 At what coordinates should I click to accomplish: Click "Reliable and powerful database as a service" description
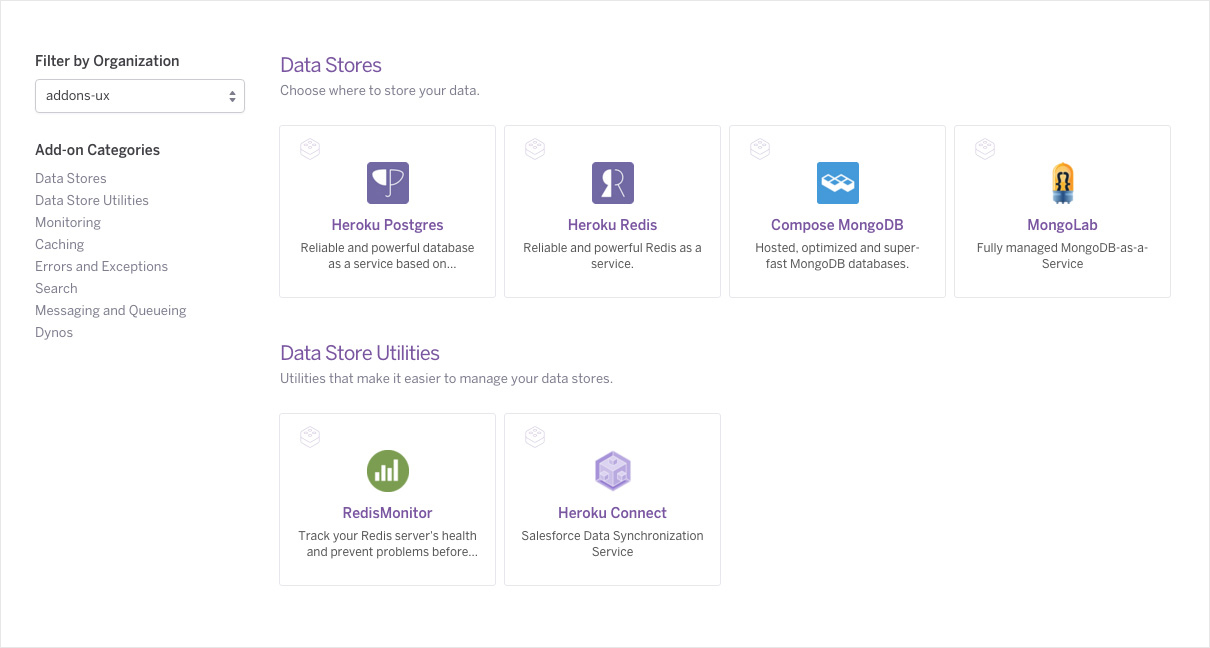click(388, 256)
